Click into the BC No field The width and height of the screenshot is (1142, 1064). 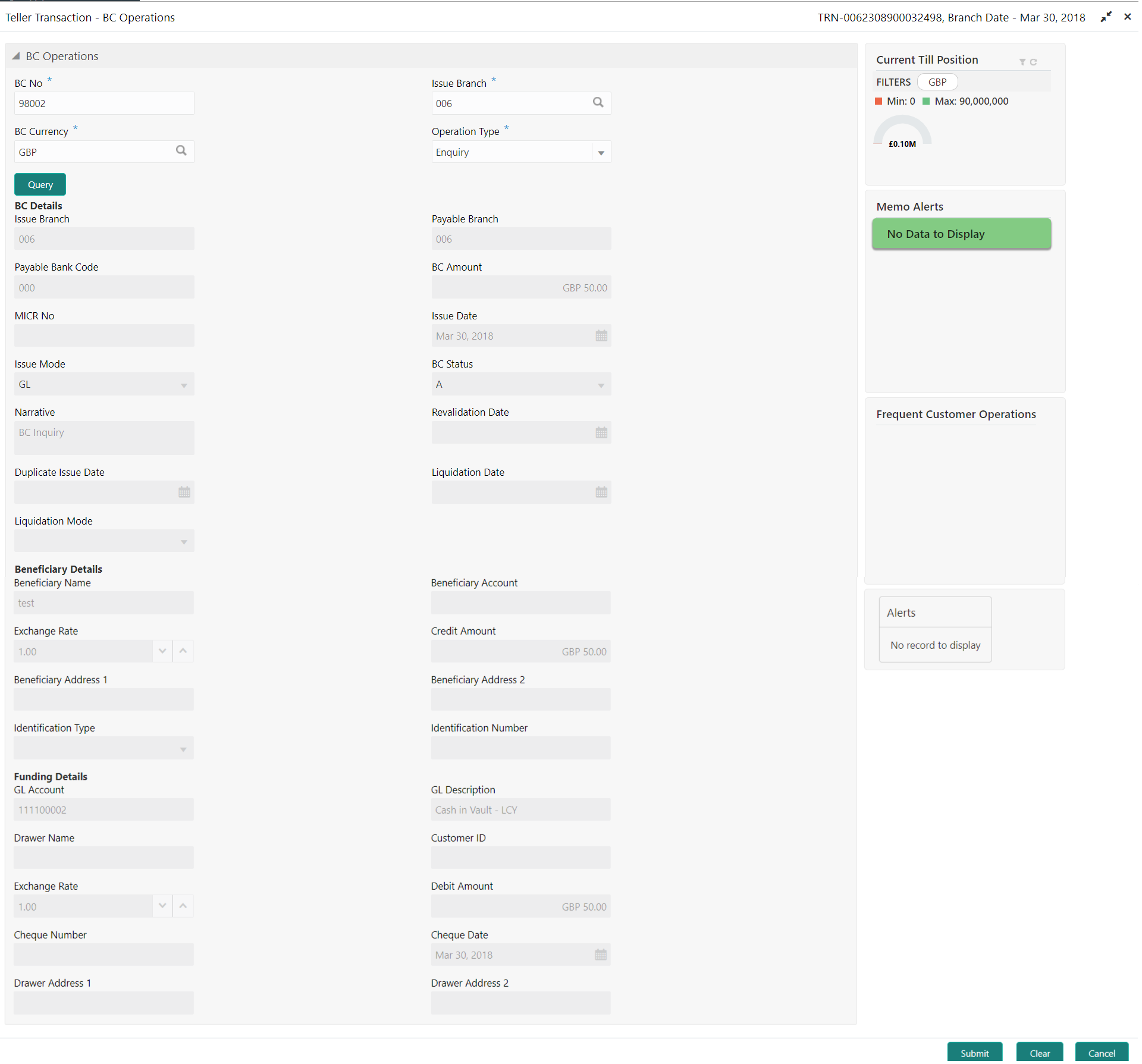pos(104,103)
